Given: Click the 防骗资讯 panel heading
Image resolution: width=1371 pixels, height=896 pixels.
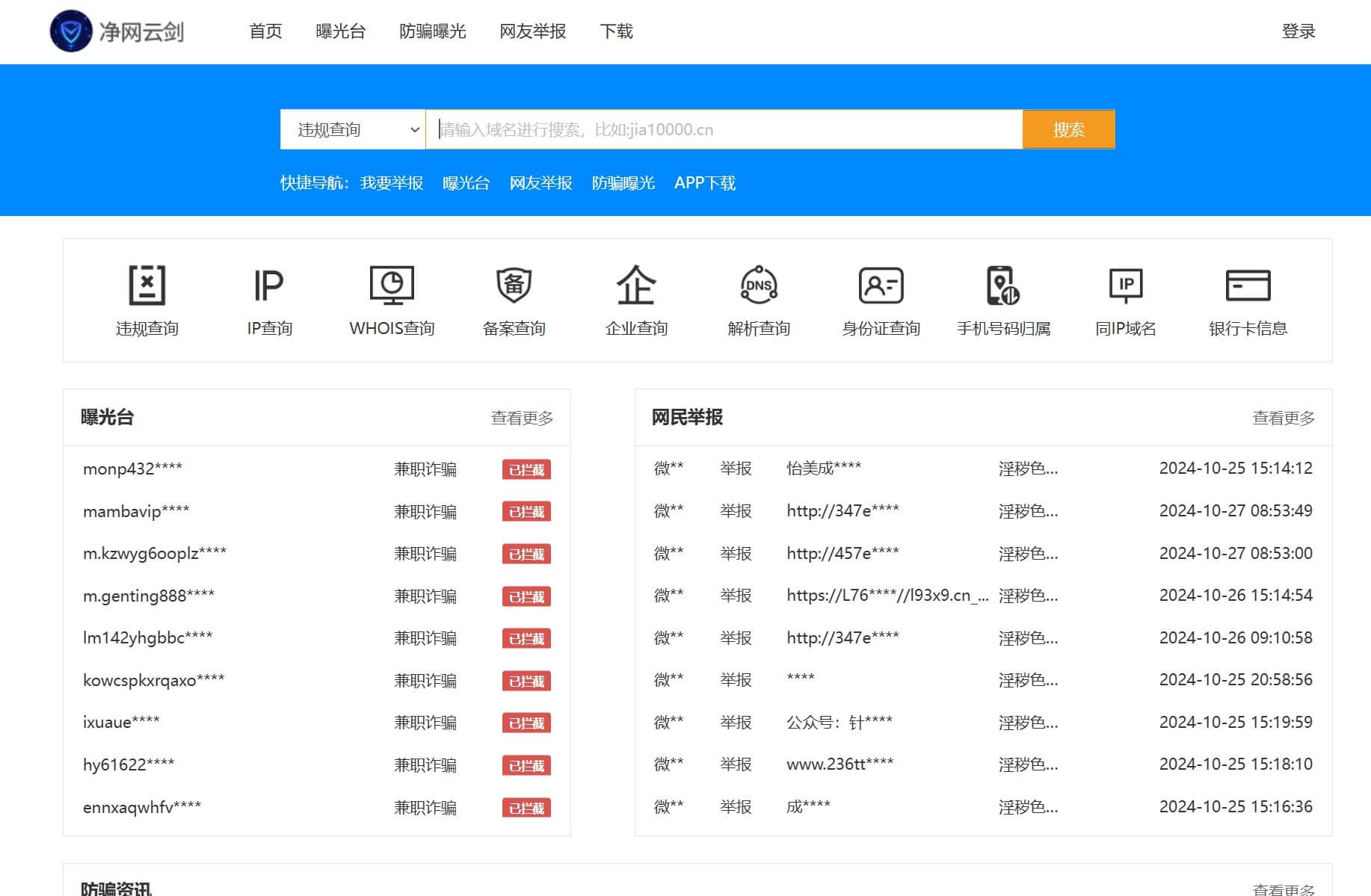Looking at the screenshot, I should 116,889.
